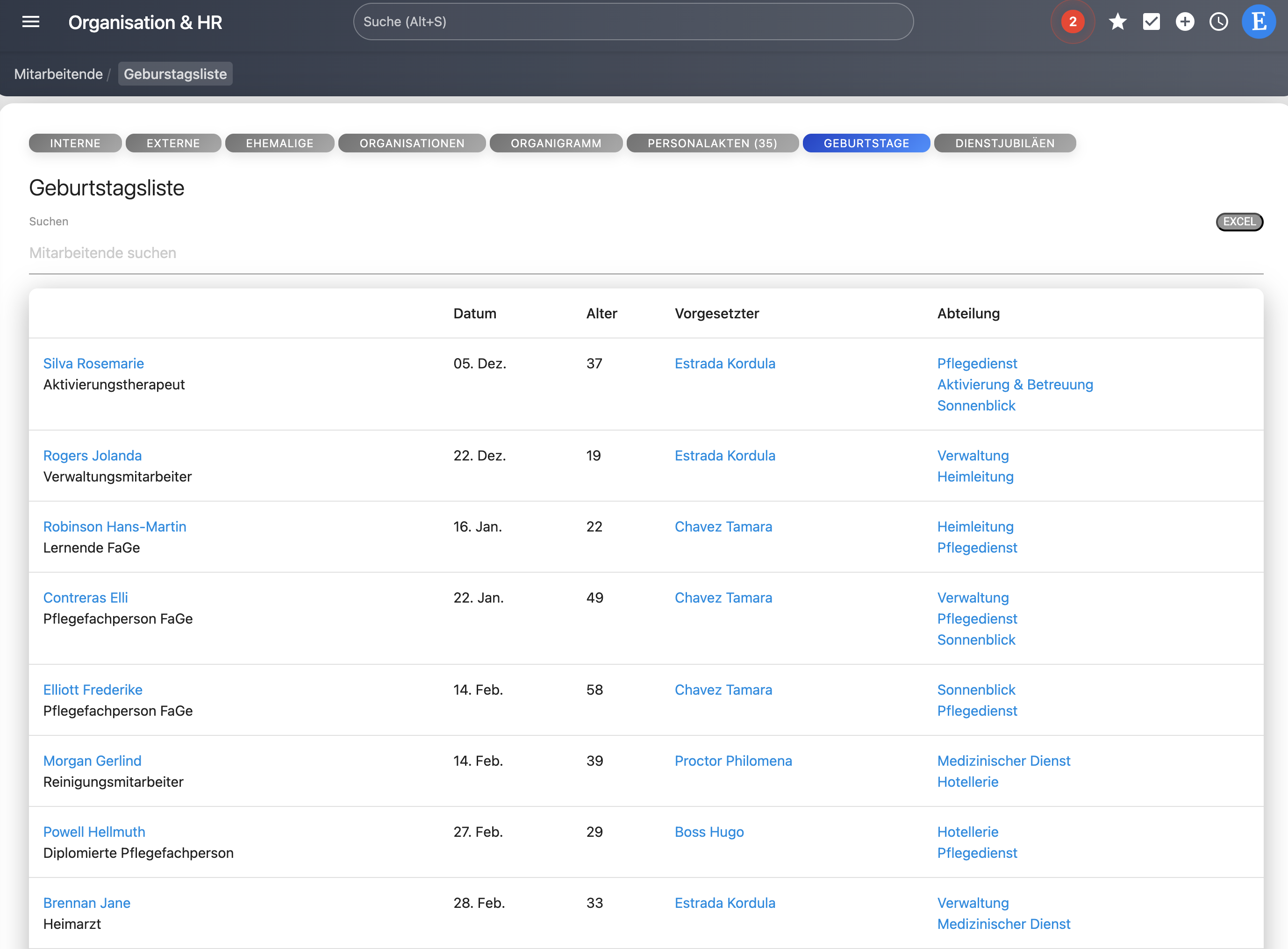The width and height of the screenshot is (1288, 949).
Task: Focus the global Suche search bar
Action: [x=633, y=22]
